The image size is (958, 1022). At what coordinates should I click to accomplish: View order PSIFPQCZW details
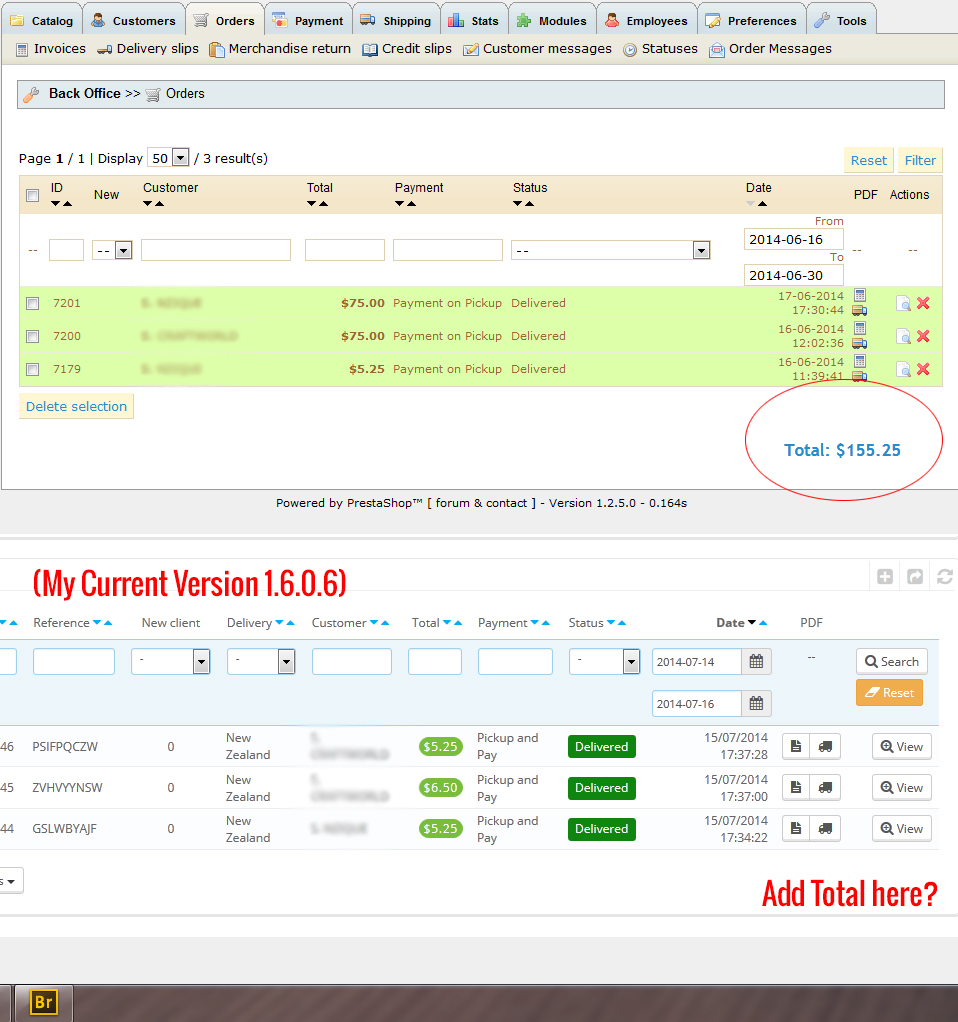(x=902, y=747)
